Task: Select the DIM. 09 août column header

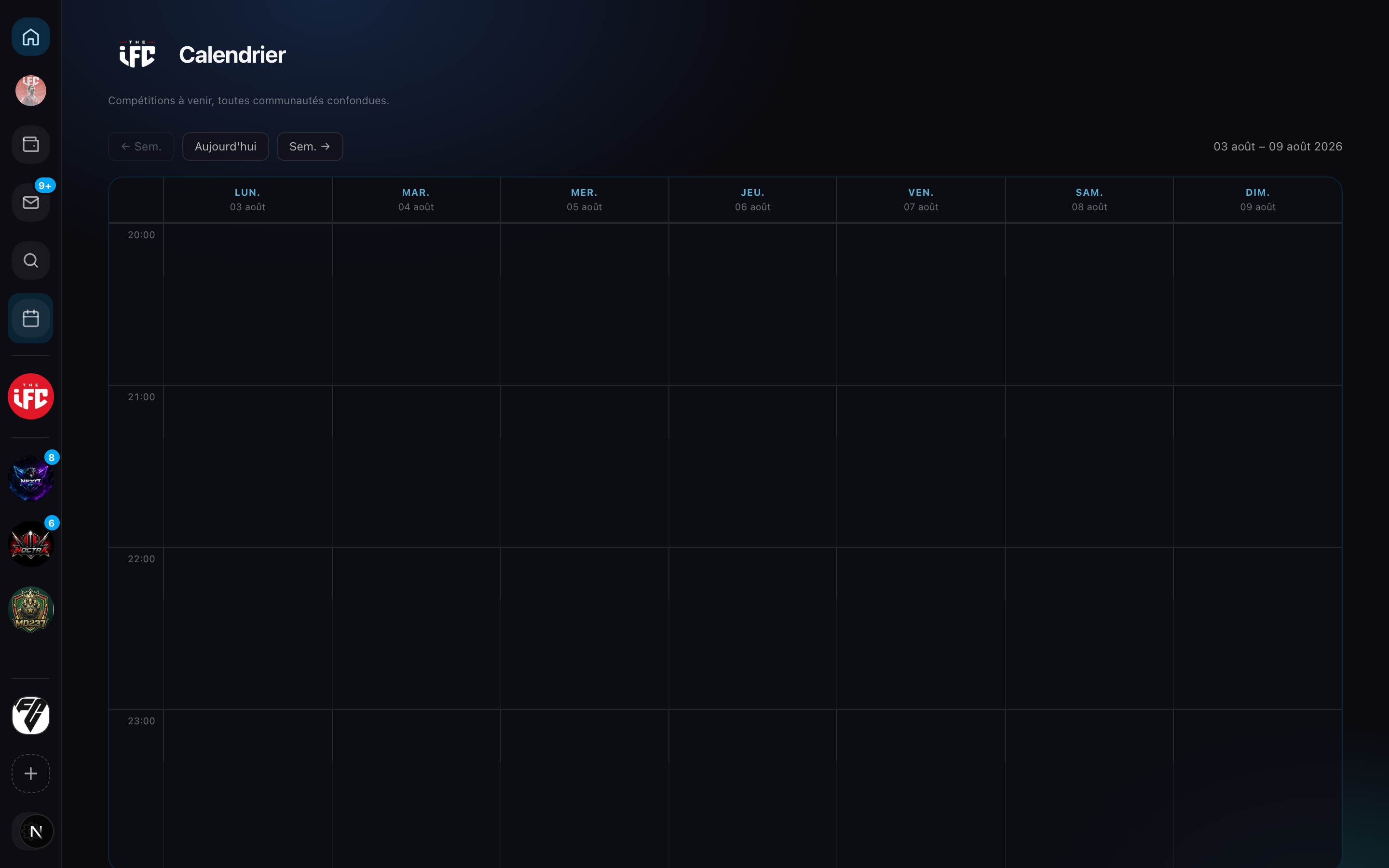Action: click(x=1257, y=199)
